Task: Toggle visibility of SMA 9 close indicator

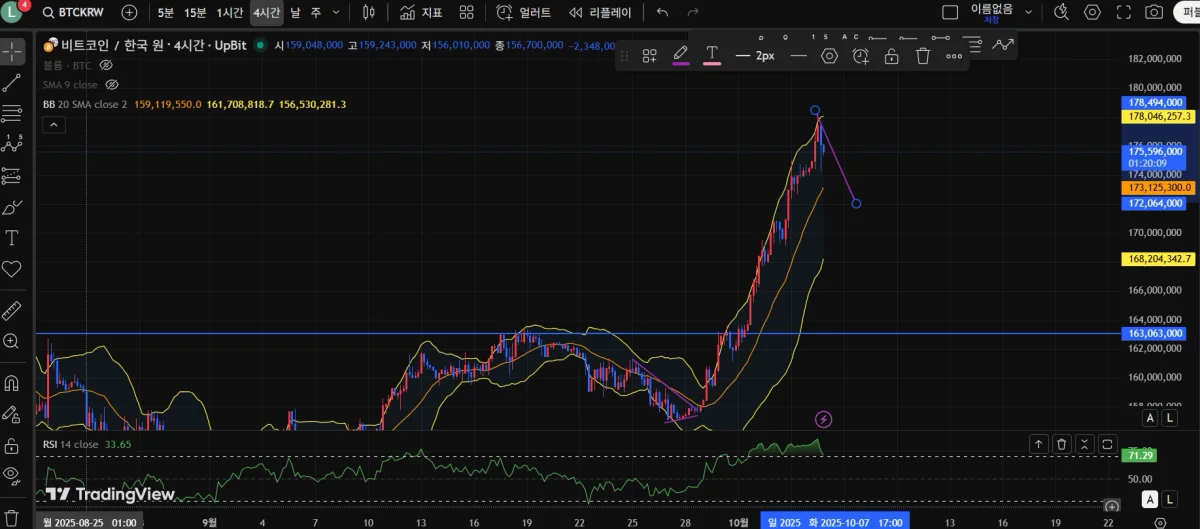Action: coord(112,85)
